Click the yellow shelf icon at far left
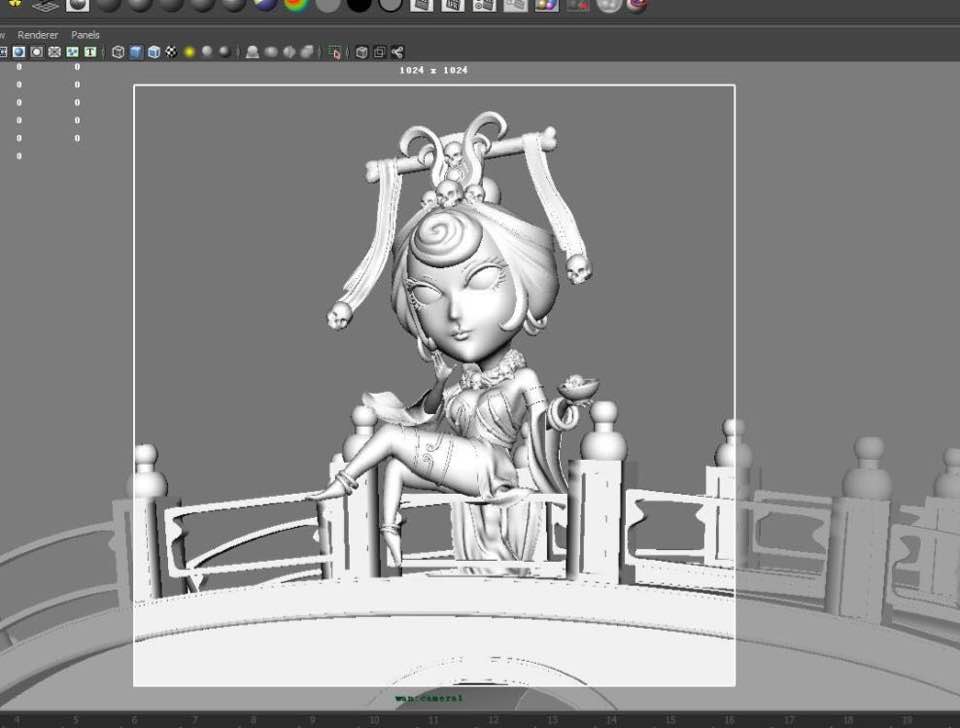This screenshot has height=728, width=960. pyautogui.click(x=15, y=4)
